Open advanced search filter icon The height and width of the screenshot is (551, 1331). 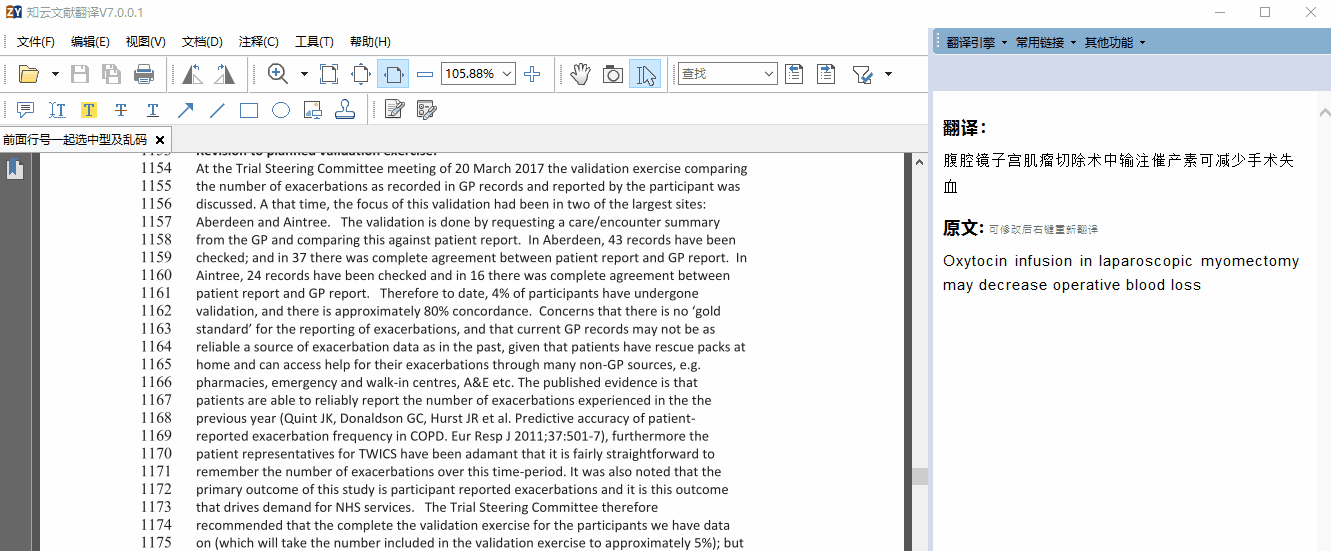(x=862, y=74)
